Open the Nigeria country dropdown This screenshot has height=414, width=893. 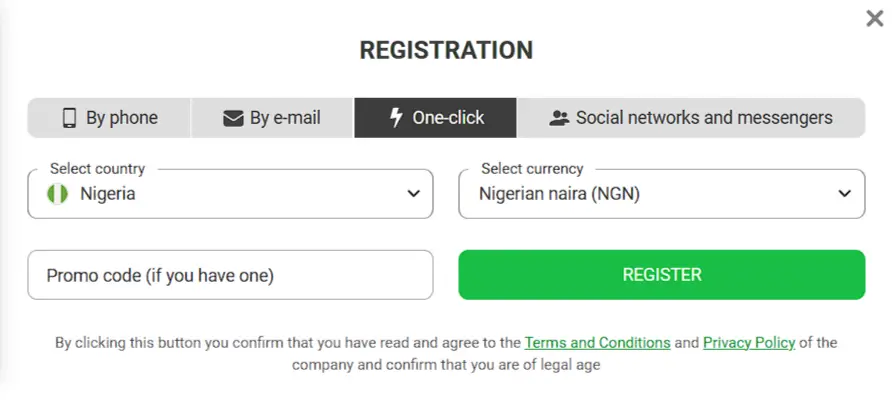point(230,194)
